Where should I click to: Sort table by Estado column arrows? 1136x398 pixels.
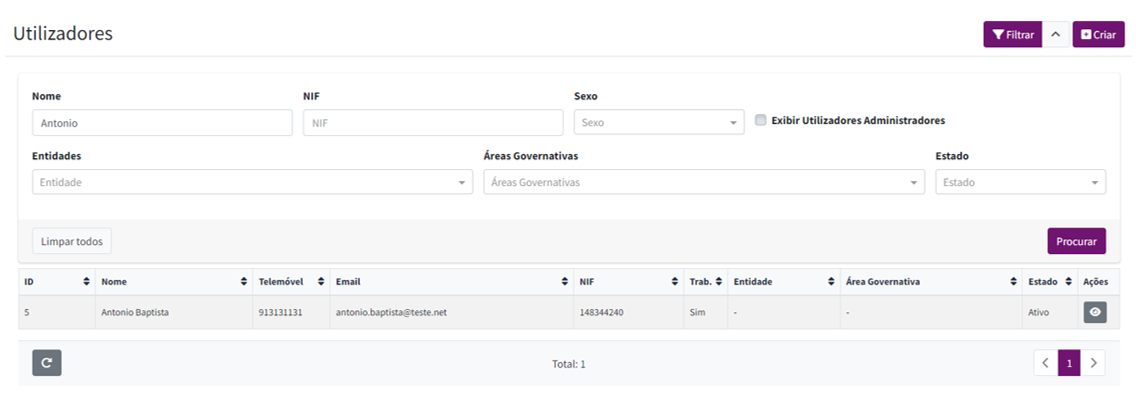(x=1068, y=282)
